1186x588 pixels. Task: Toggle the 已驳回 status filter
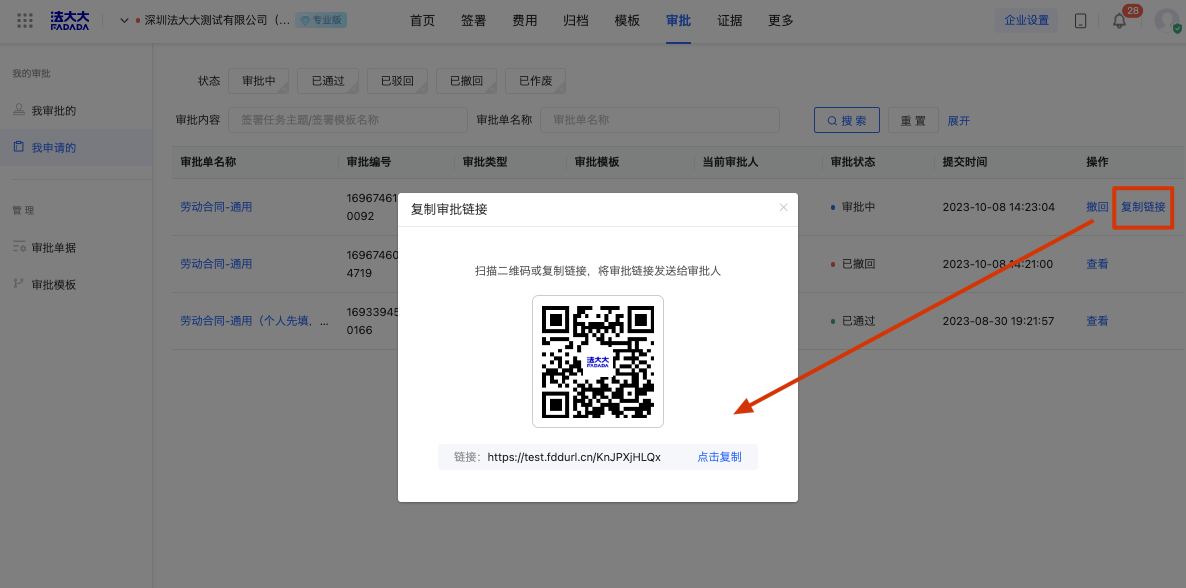coord(397,81)
